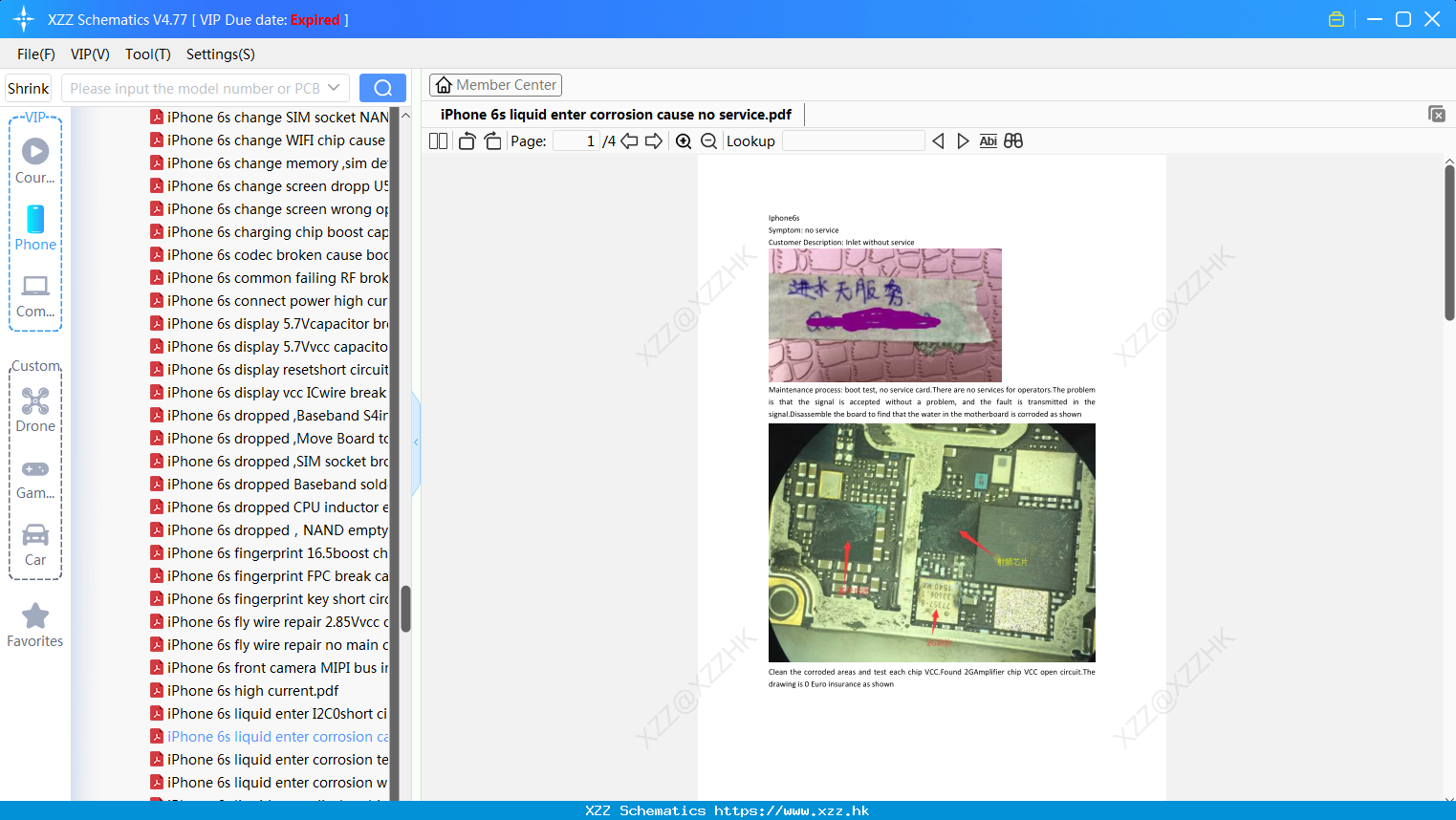Open the Drone category

(x=35, y=410)
